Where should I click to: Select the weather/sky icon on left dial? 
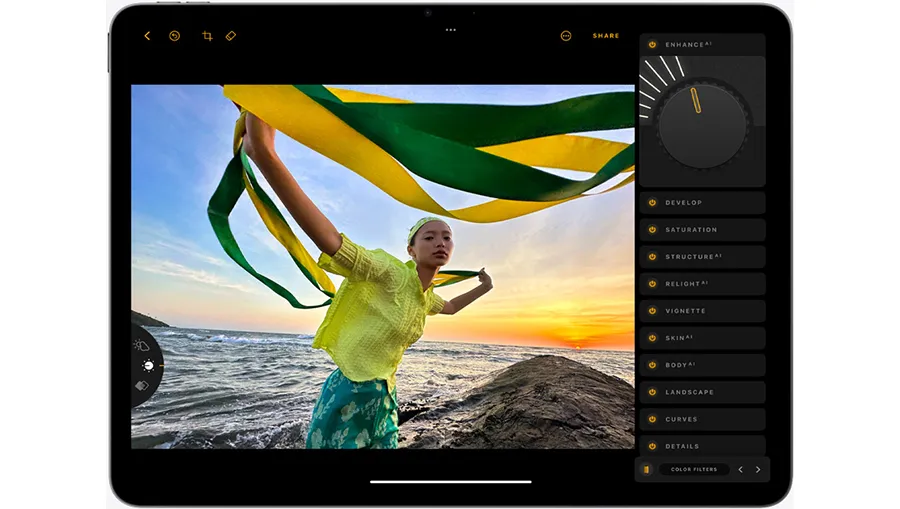pos(141,346)
